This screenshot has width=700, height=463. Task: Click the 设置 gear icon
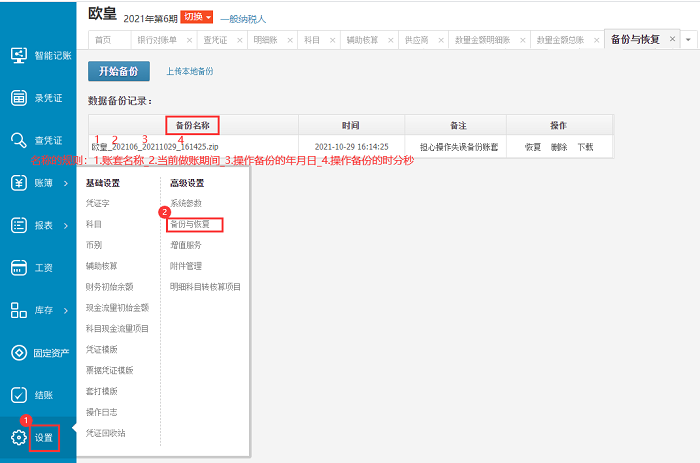pos(18,437)
